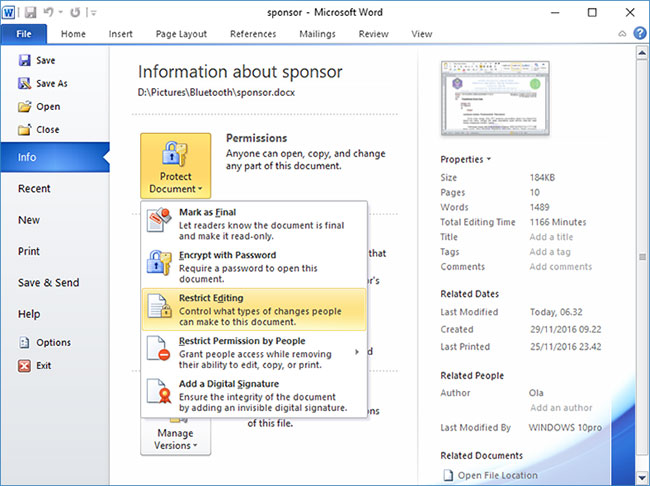Open the undo history dropdown arrow

pyautogui.click(x=61, y=13)
